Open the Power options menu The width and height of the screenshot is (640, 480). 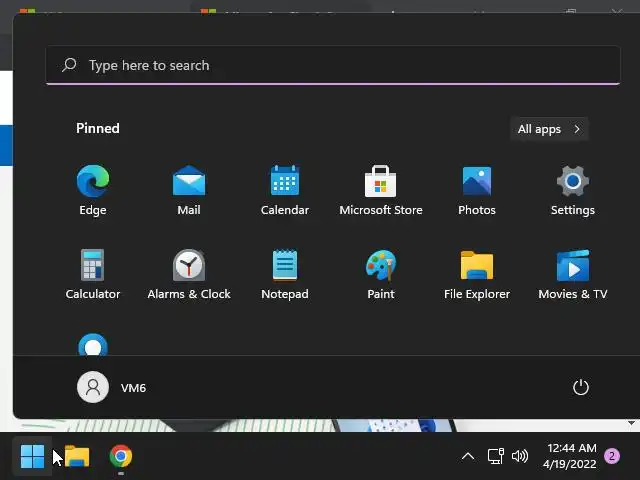pyautogui.click(x=580, y=387)
